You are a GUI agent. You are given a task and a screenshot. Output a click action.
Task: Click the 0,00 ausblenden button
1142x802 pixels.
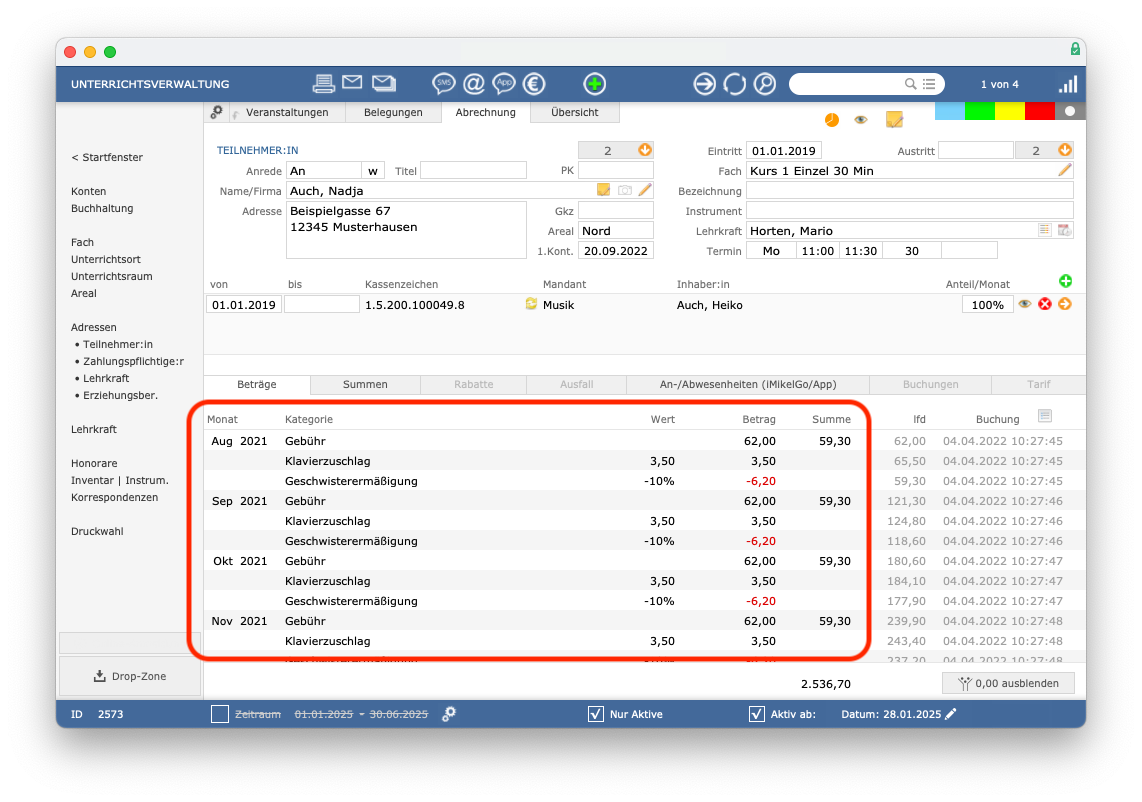[x=1008, y=683]
